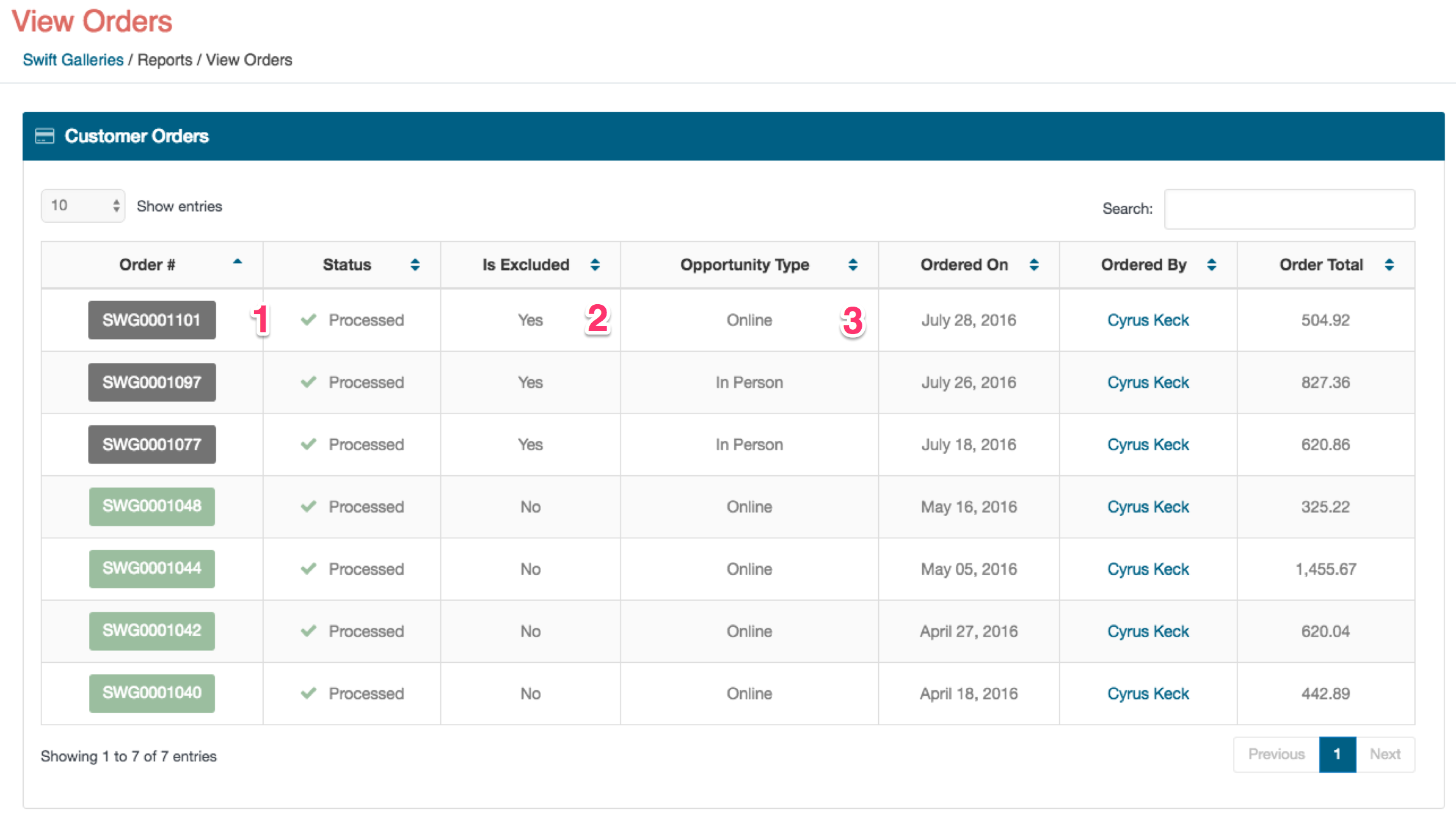Select the 620.04 order total cell
1456x821 pixels.
click(x=1325, y=632)
